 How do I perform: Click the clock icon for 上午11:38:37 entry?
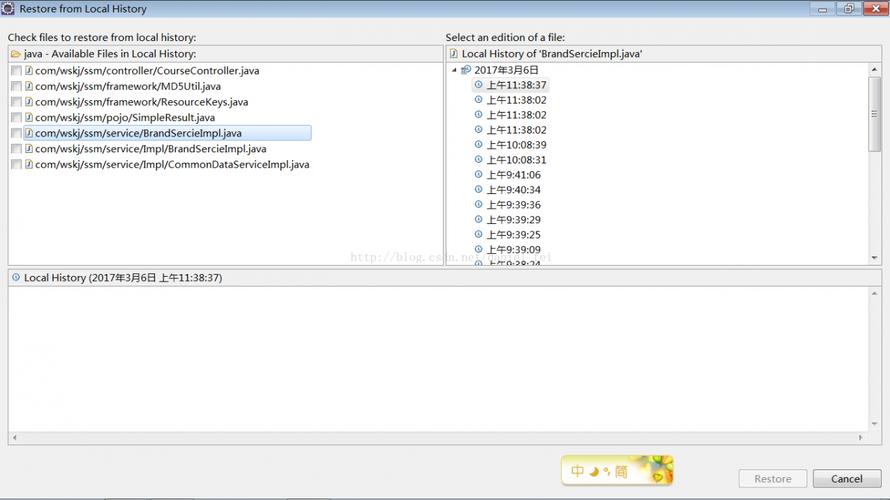click(x=478, y=85)
